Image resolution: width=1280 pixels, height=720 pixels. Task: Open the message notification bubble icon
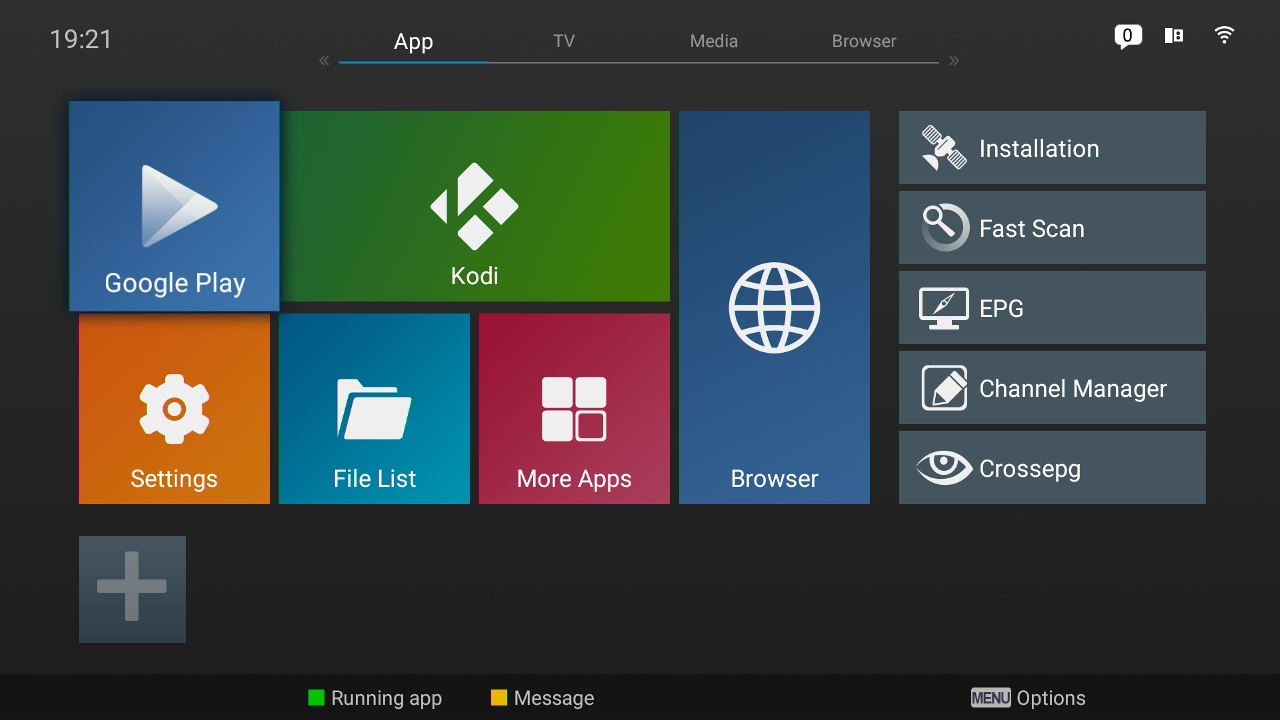pos(1128,37)
